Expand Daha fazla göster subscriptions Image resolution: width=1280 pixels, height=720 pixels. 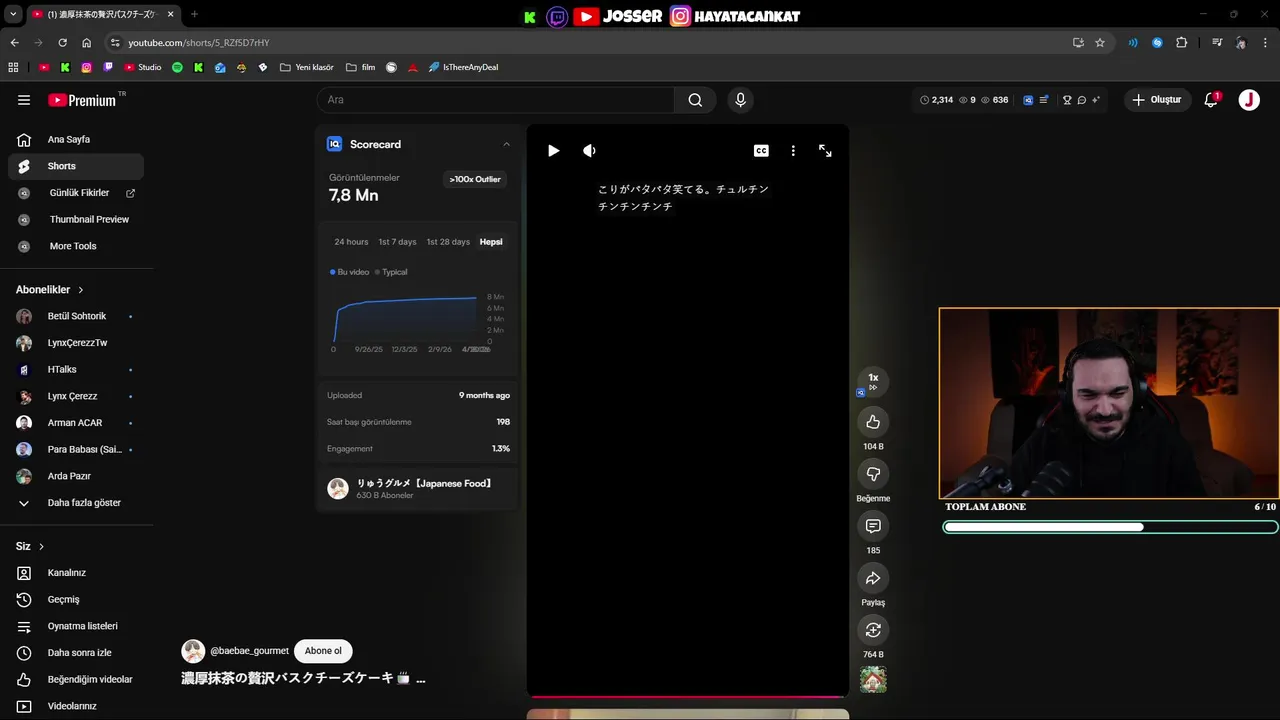click(77, 503)
